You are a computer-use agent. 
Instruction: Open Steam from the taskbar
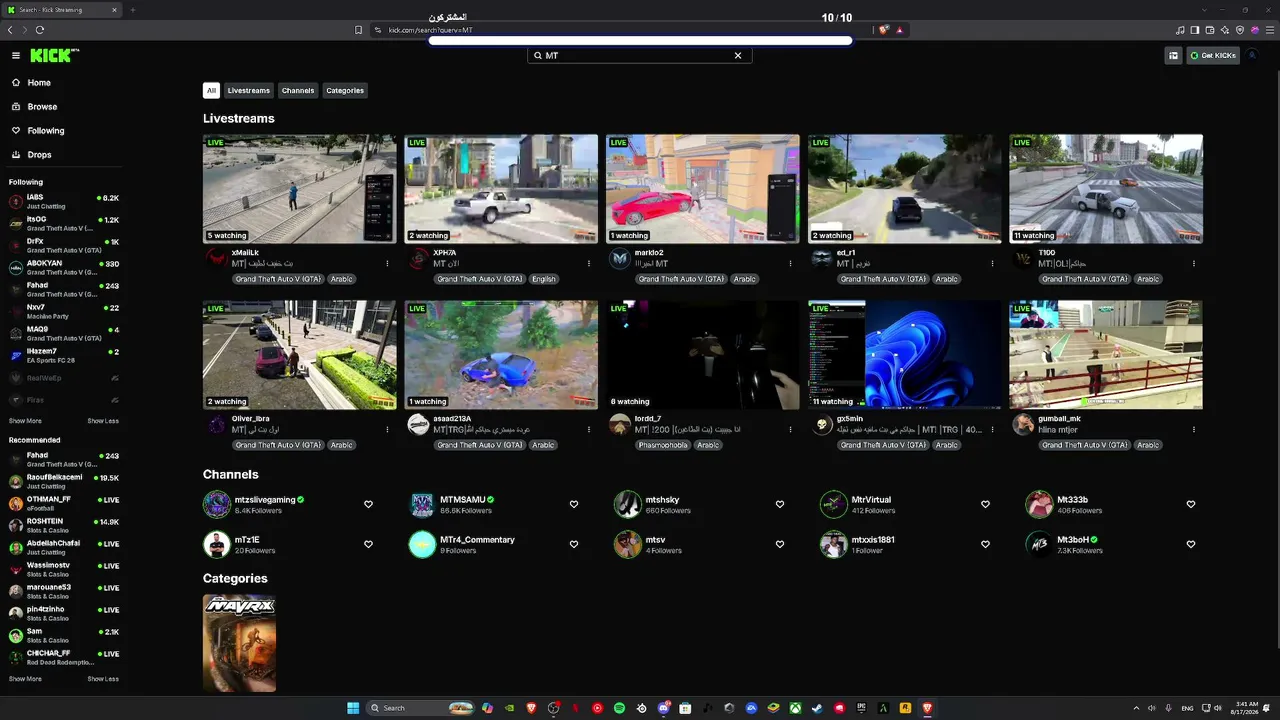[x=817, y=708]
